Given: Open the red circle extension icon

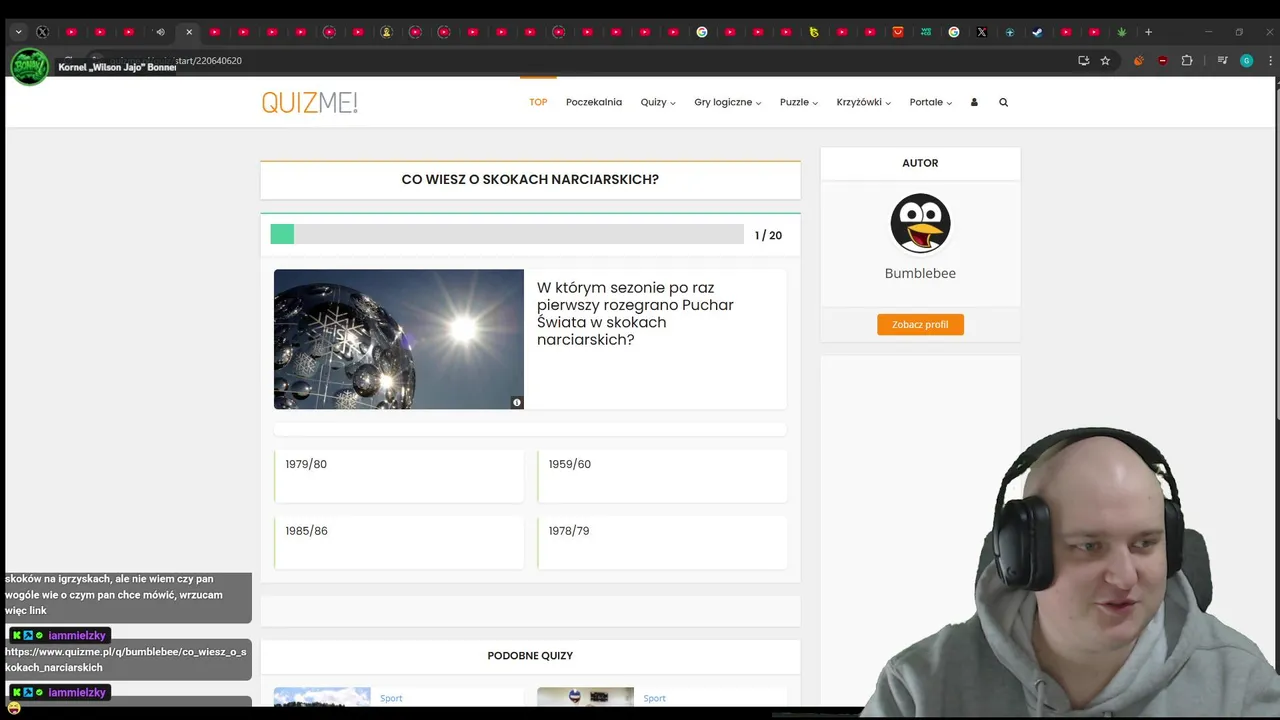Looking at the screenshot, I should point(1162,61).
